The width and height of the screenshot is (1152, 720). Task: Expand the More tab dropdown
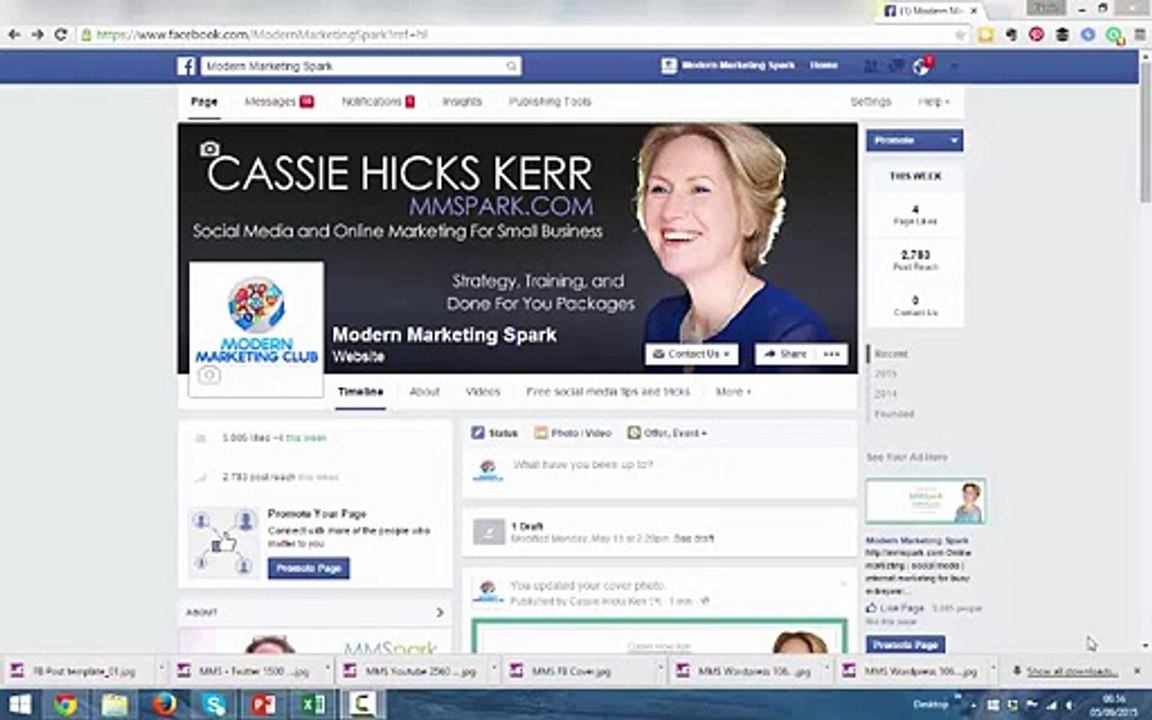733,392
